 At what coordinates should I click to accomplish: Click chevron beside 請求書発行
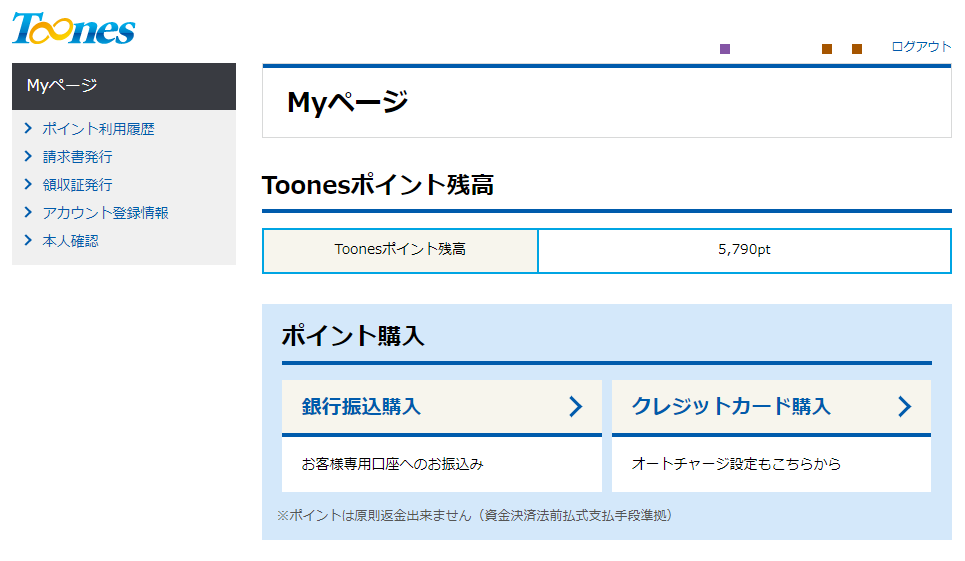pos(28,156)
